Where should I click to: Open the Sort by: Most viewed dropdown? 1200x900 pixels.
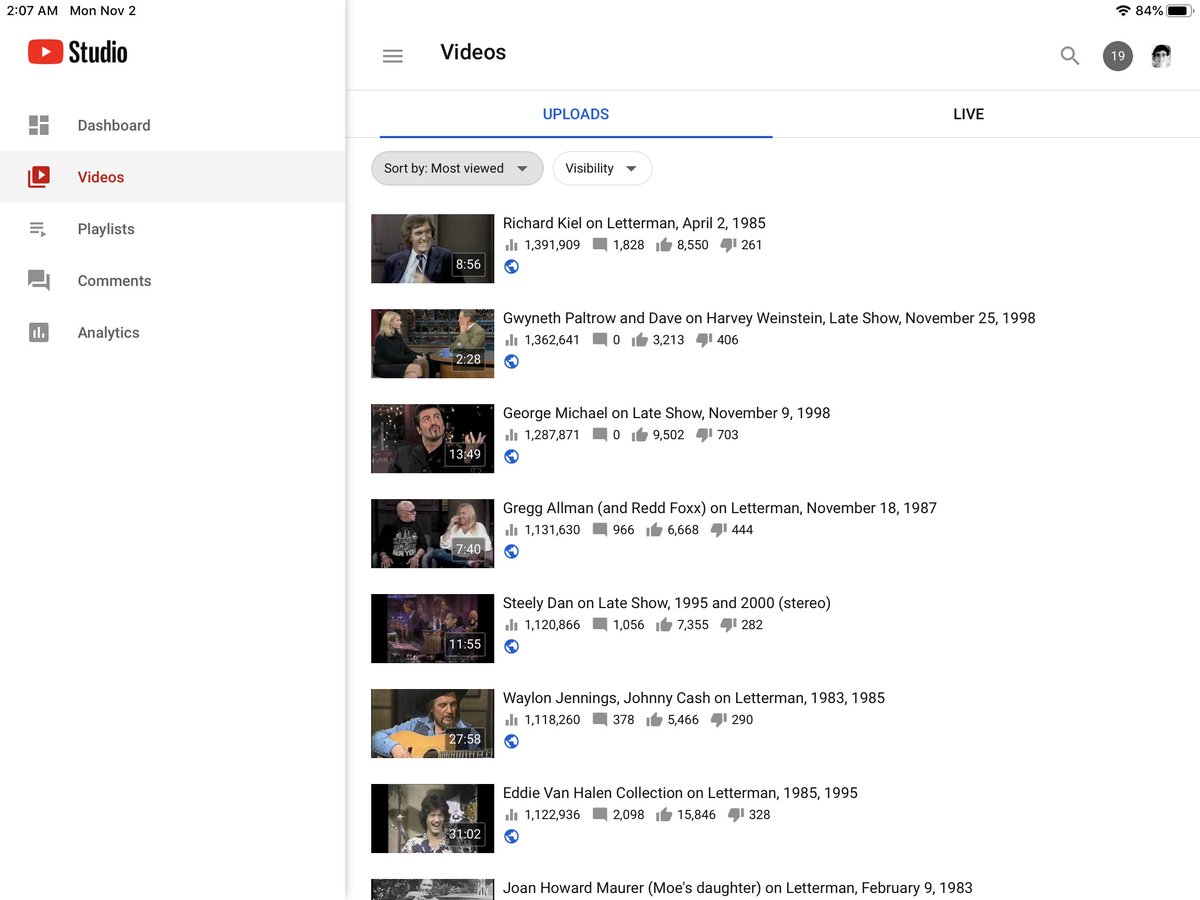click(457, 168)
